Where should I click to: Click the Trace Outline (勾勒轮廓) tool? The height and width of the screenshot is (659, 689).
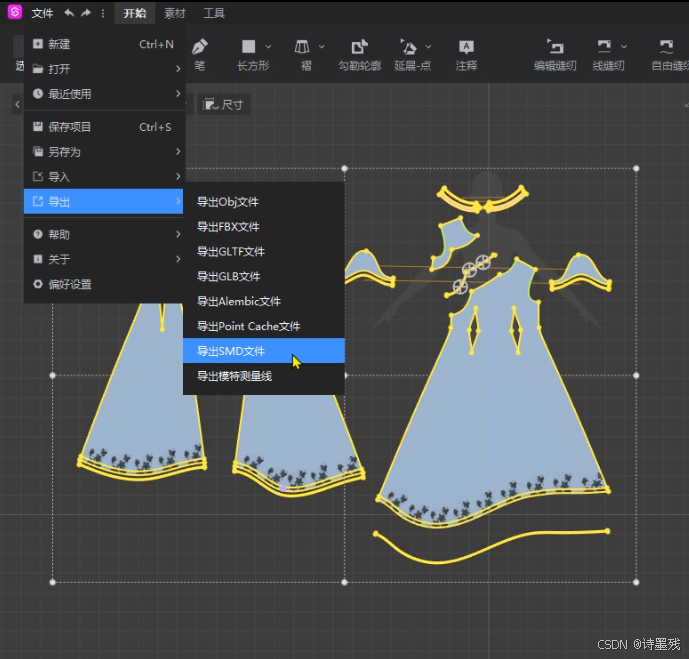360,47
